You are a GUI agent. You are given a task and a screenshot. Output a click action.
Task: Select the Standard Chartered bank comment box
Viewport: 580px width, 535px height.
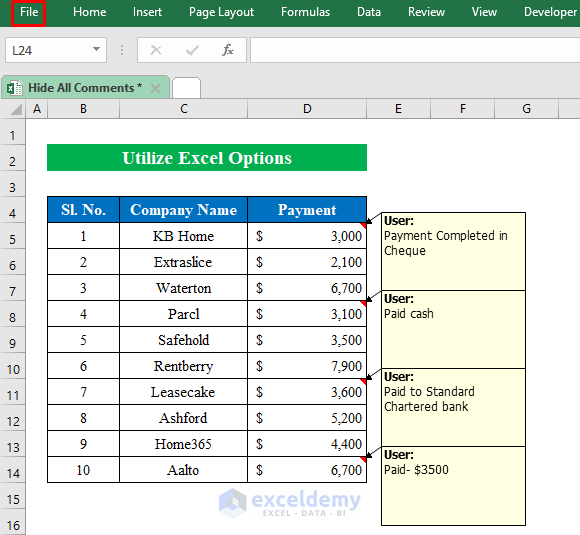click(x=453, y=407)
